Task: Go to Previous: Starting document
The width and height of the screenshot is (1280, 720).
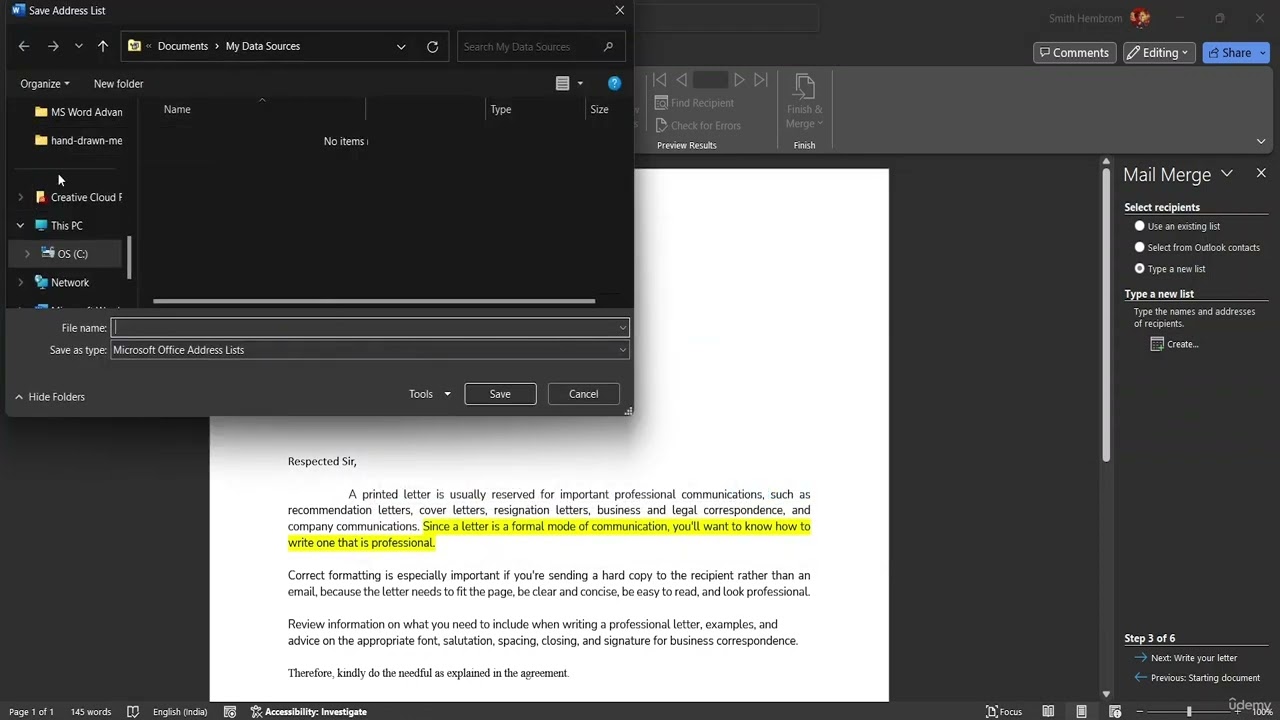Action: pos(1197,678)
